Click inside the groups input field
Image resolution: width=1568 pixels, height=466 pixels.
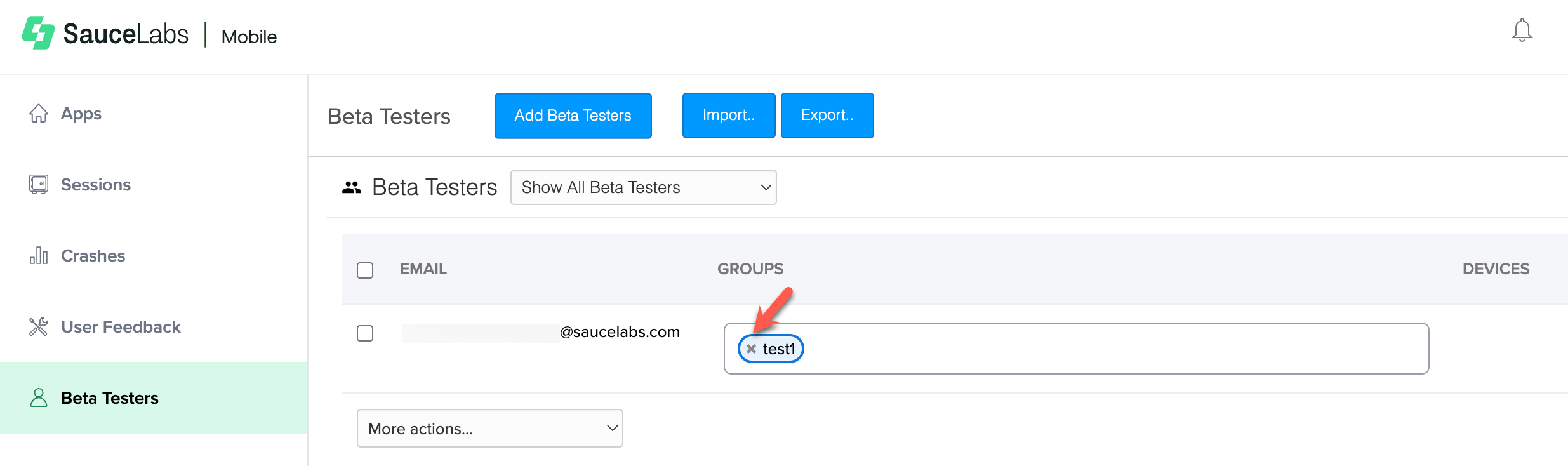[1111, 349]
